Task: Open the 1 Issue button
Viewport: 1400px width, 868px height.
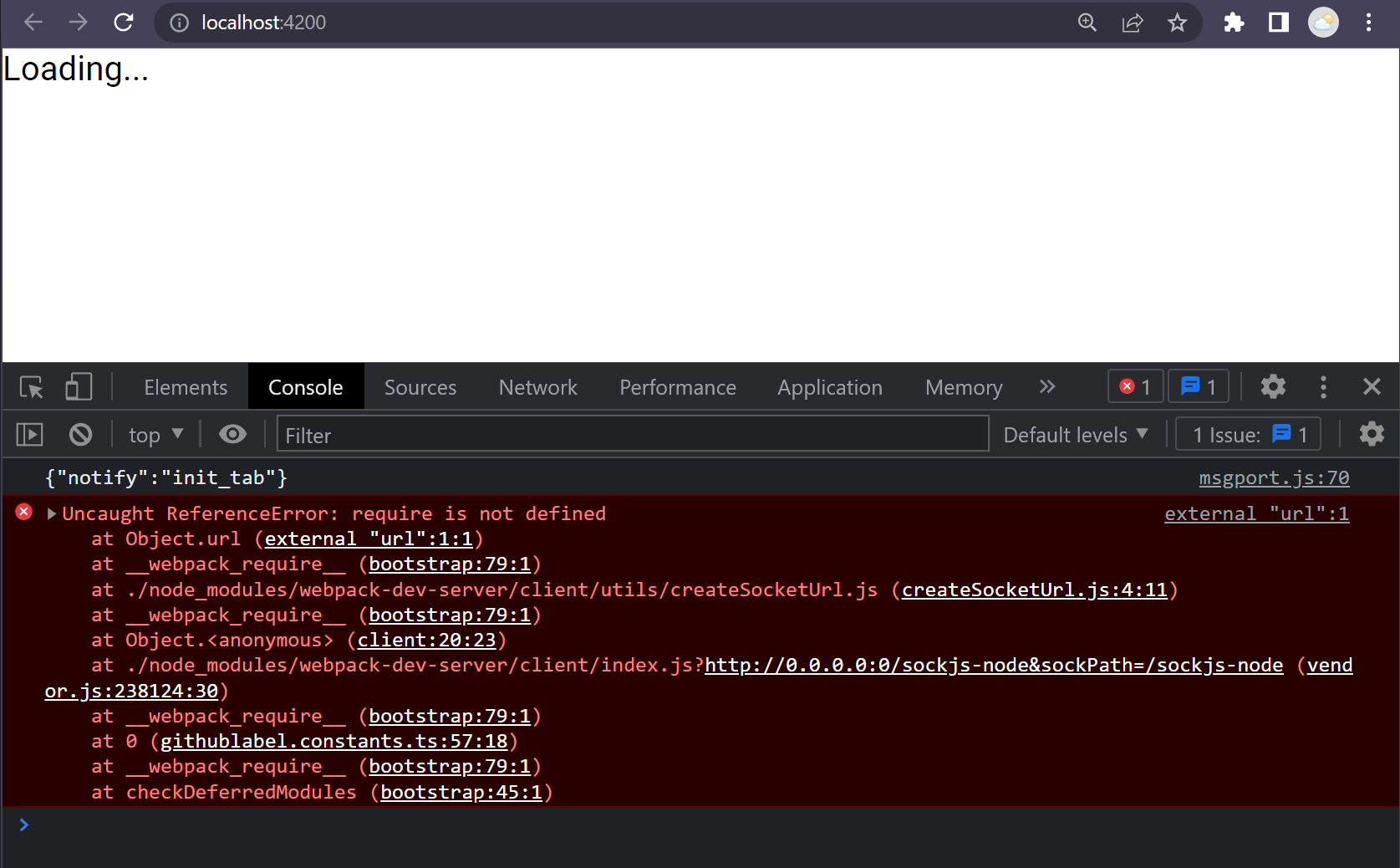Action: click(x=1248, y=435)
